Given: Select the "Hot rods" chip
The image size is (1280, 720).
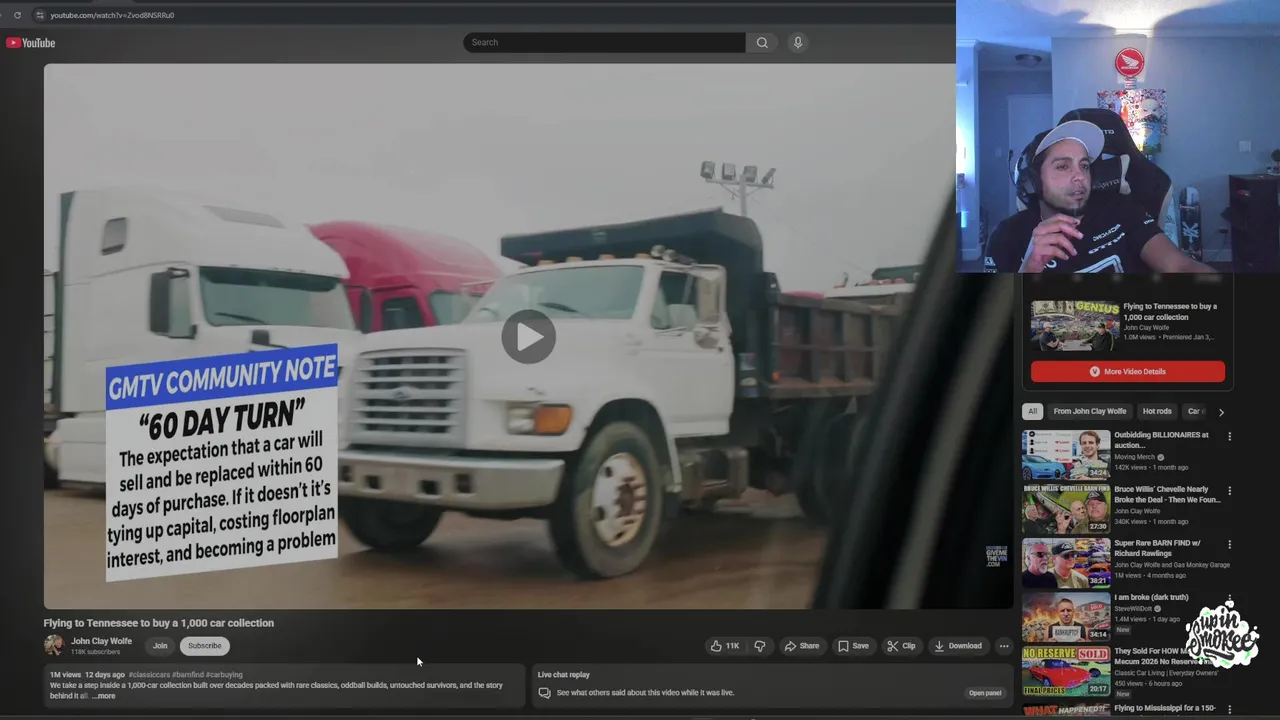Looking at the screenshot, I should (x=1157, y=411).
